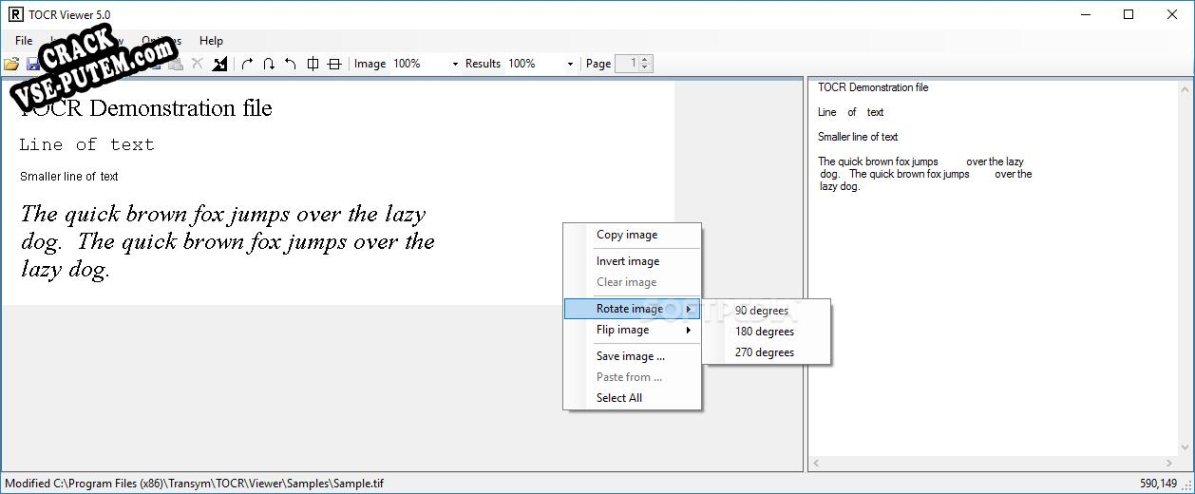Click the rotate counterclockwise toolbar icon

click(290, 64)
